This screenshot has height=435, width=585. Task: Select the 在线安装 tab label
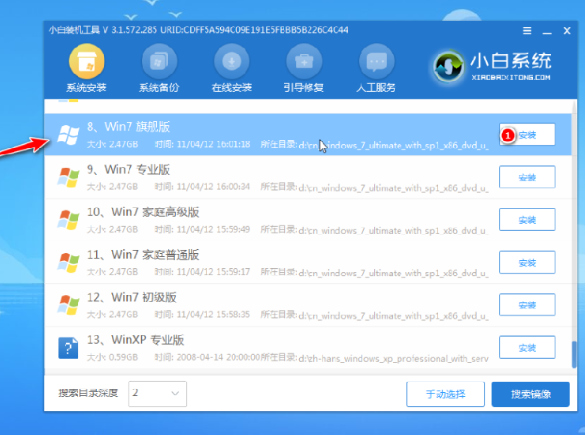(232, 88)
